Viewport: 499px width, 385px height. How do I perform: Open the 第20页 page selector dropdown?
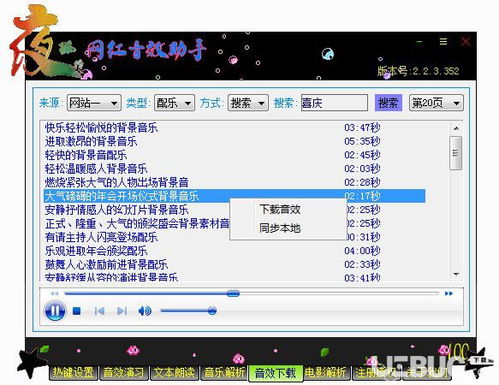436,103
